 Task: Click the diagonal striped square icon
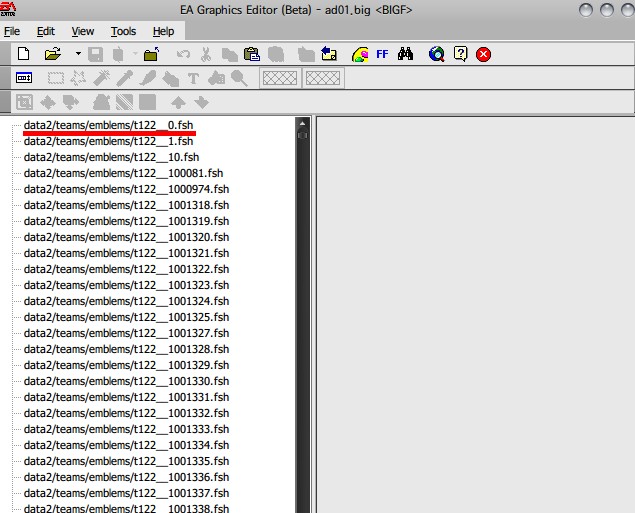tap(124, 102)
